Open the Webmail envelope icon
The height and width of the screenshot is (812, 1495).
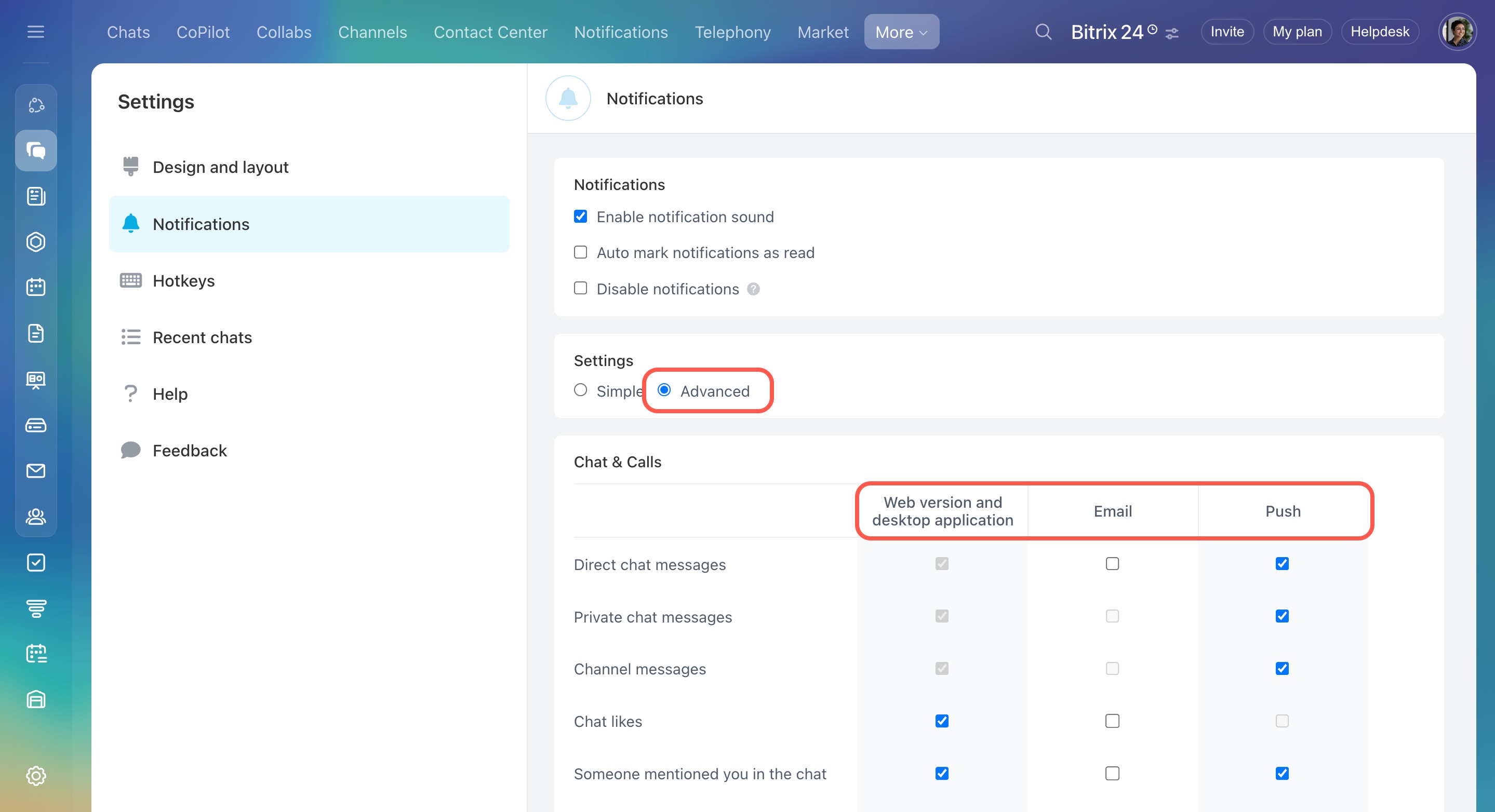pyautogui.click(x=36, y=470)
